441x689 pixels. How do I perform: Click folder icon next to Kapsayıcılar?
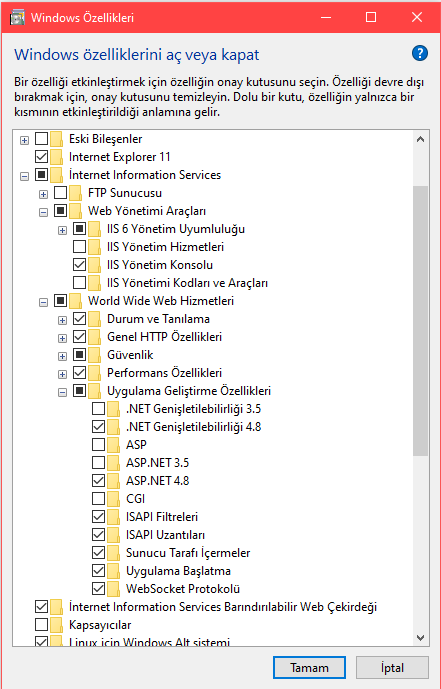[56, 625]
